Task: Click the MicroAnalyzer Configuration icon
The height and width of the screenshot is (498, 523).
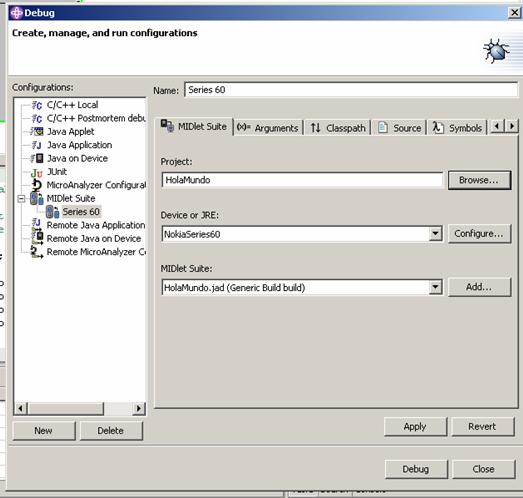Action: [x=37, y=185]
